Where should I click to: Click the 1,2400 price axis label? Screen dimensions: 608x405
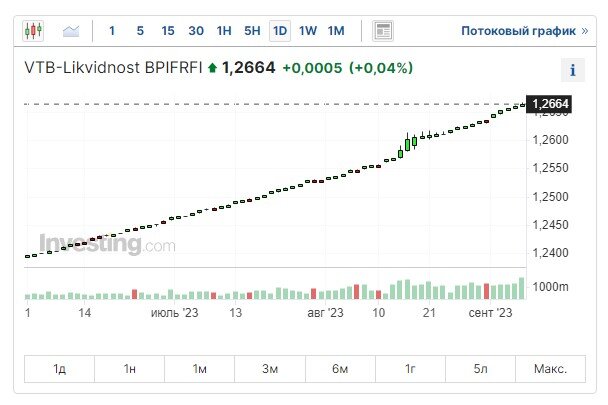point(550,253)
